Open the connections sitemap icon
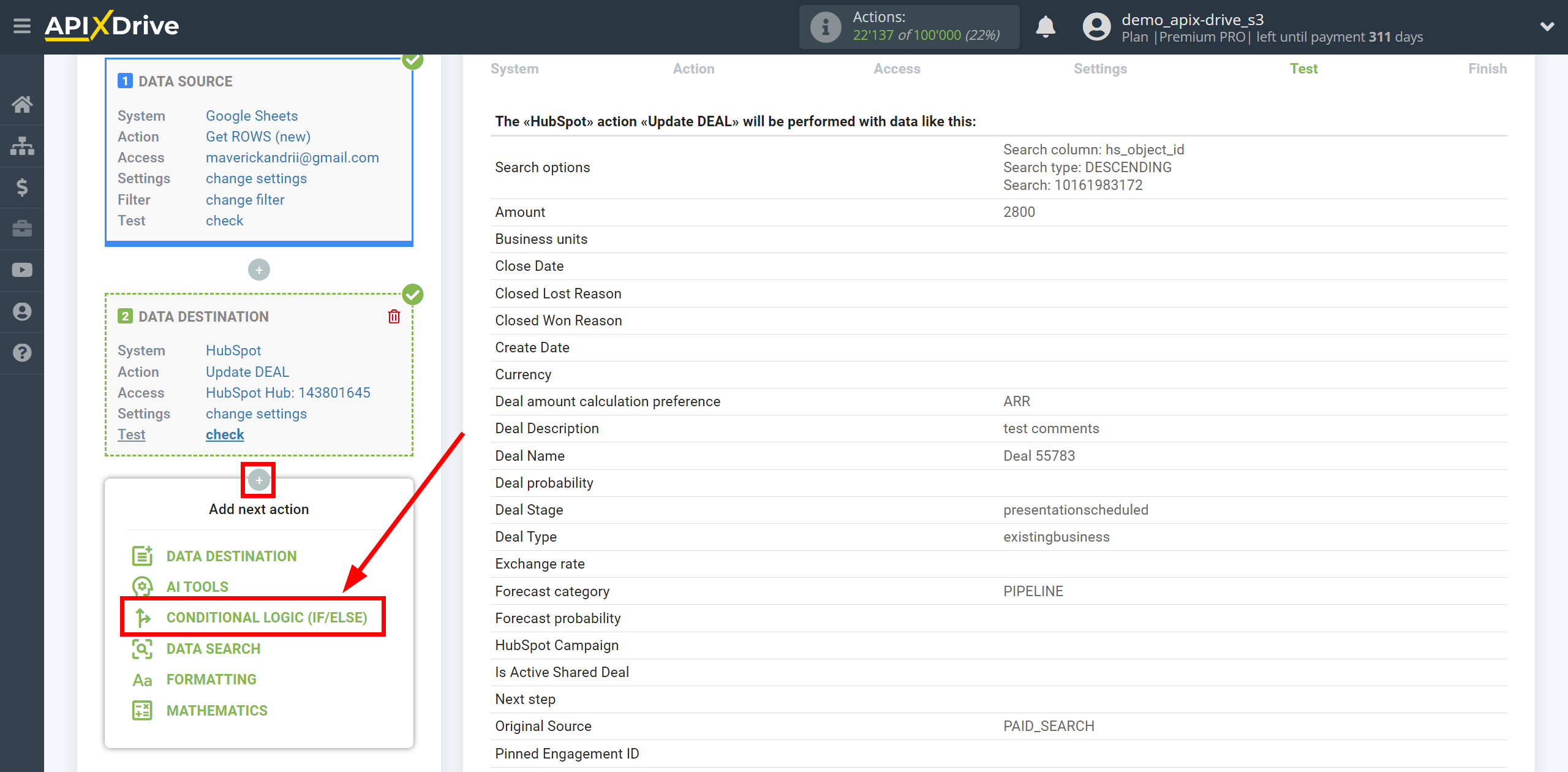Screen dimensions: 1568x772 point(22,146)
